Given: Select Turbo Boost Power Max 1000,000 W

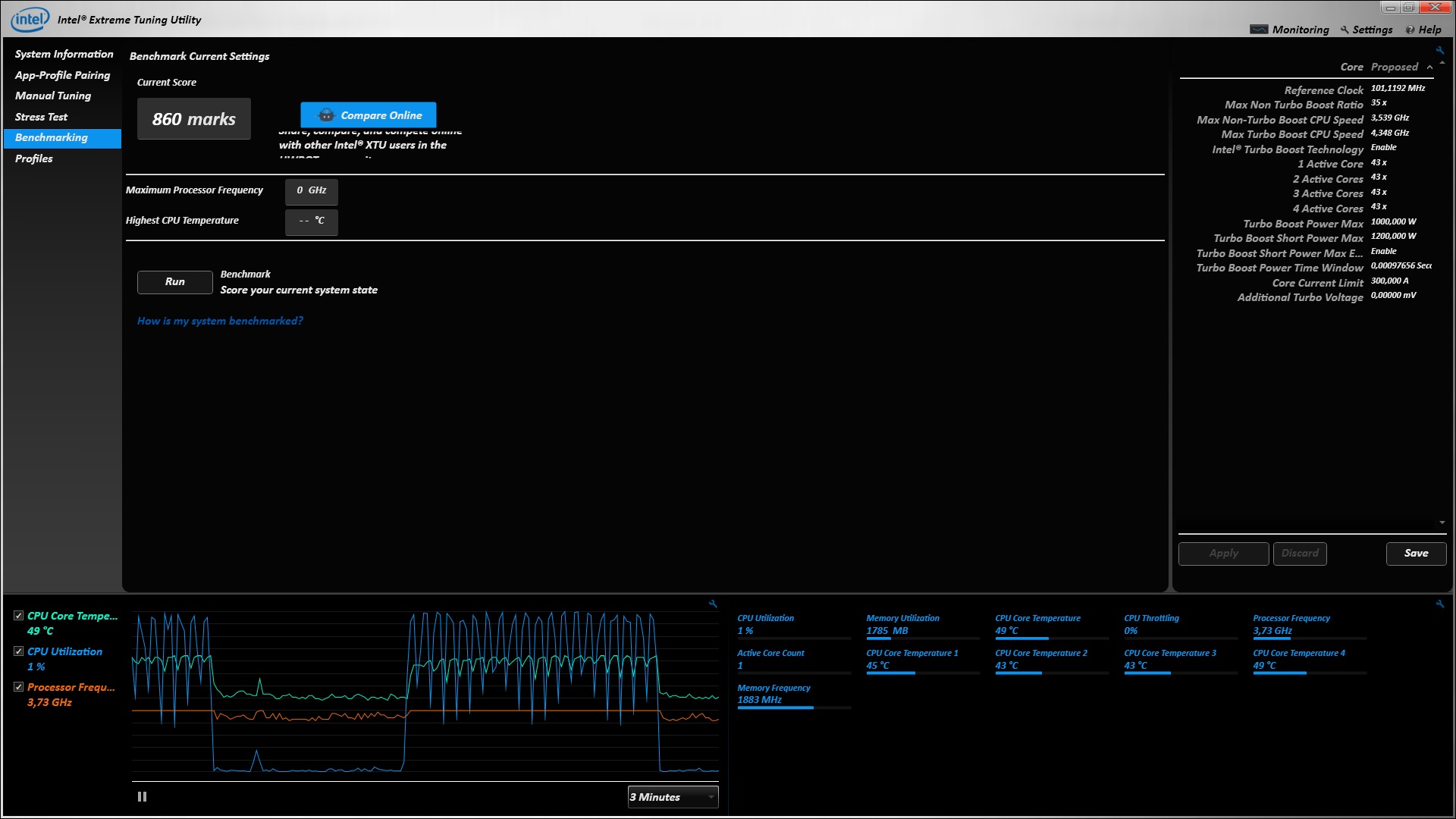Looking at the screenshot, I should [1393, 222].
